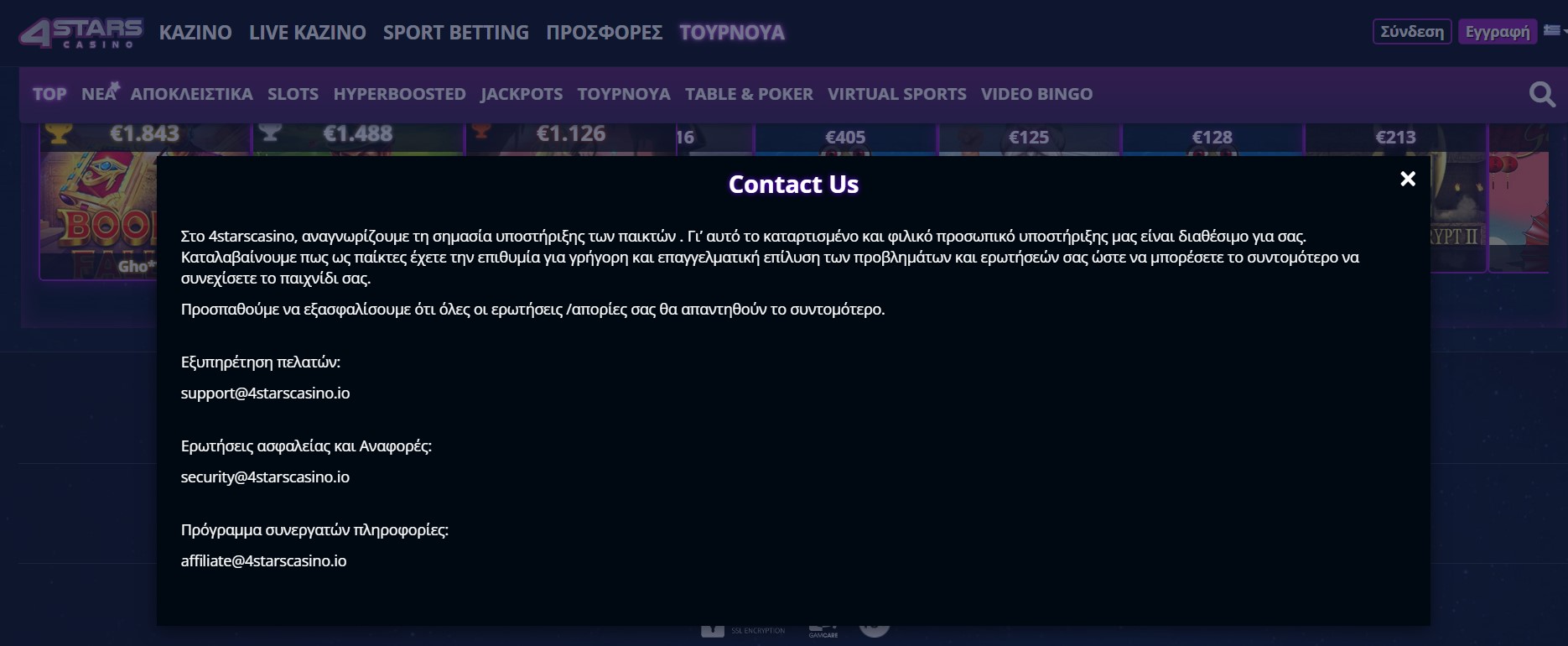
Task: Open the search magnifier icon
Action: (1542, 94)
